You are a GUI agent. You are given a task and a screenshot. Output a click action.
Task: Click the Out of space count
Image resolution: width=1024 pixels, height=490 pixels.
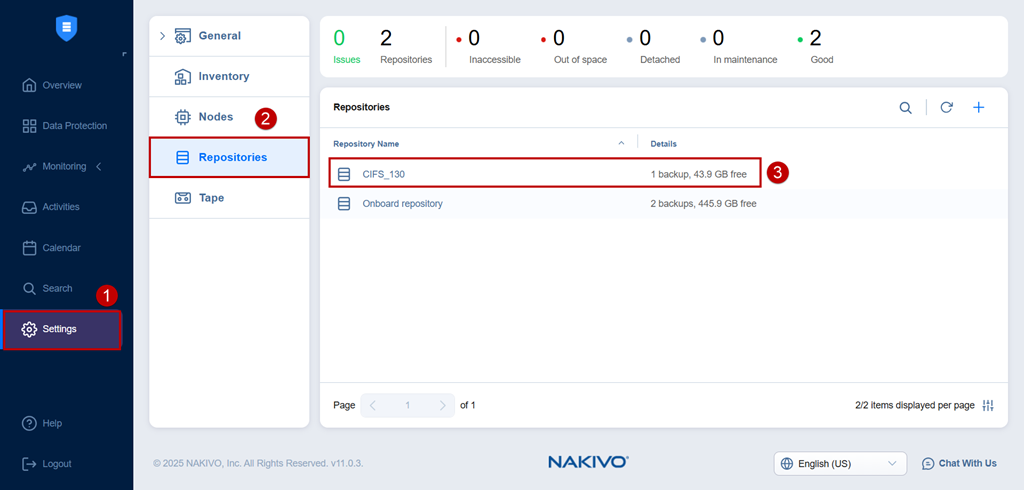pos(573,46)
